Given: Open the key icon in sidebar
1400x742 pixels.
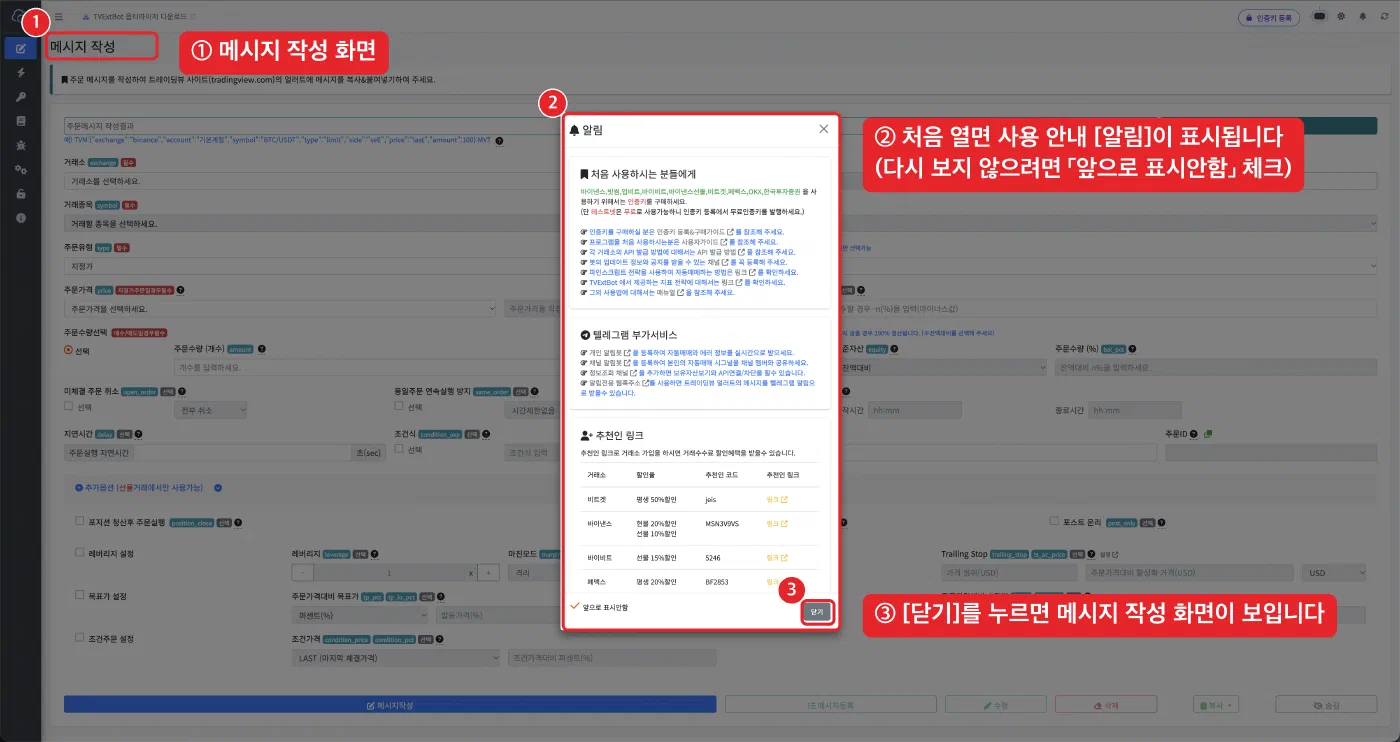Looking at the screenshot, I should coord(21,97).
